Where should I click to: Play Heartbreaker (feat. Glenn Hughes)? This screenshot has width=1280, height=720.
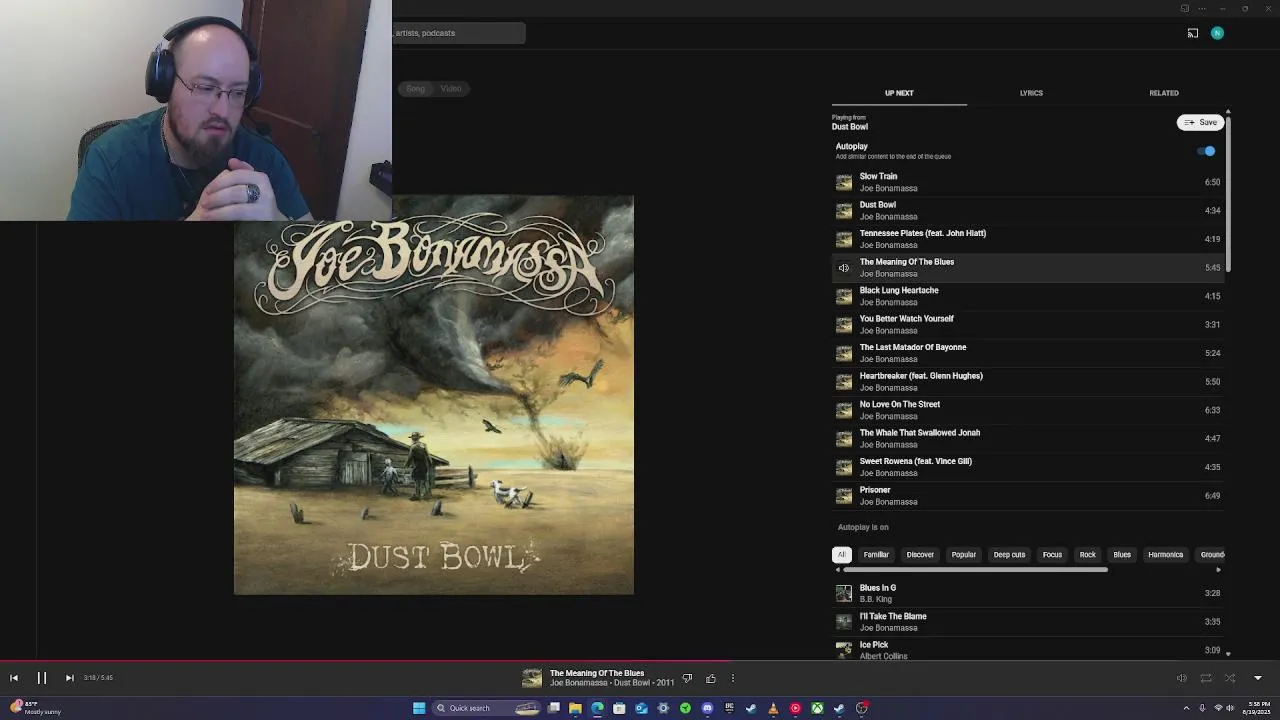(1028, 381)
